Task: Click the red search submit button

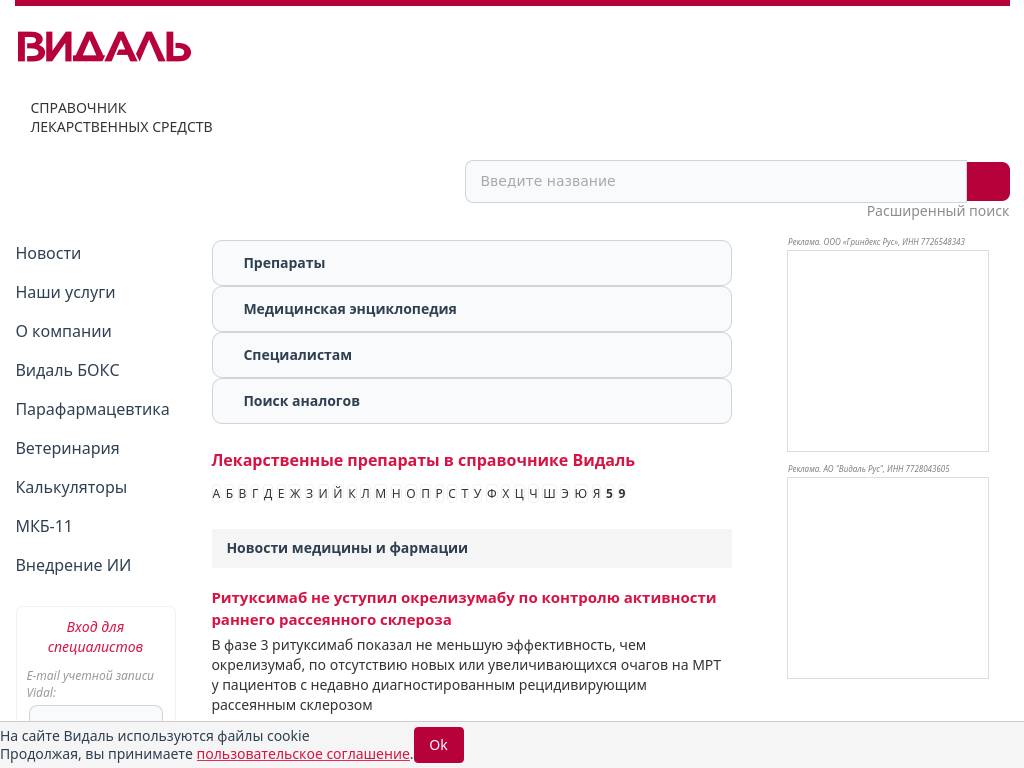Action: click(x=988, y=182)
